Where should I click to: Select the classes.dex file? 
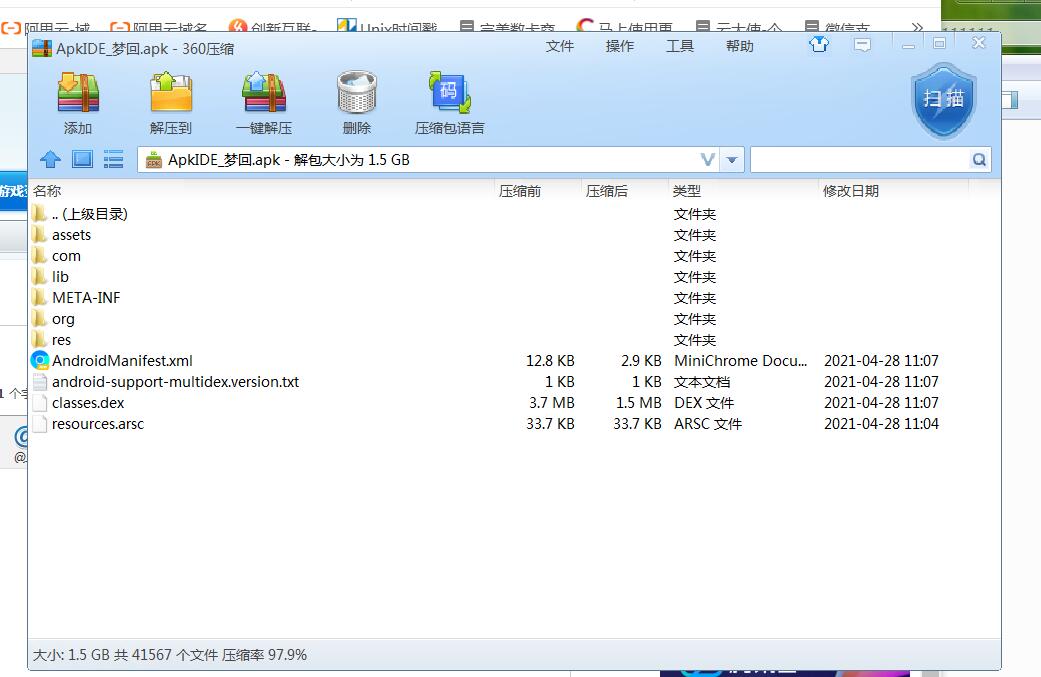click(88, 403)
